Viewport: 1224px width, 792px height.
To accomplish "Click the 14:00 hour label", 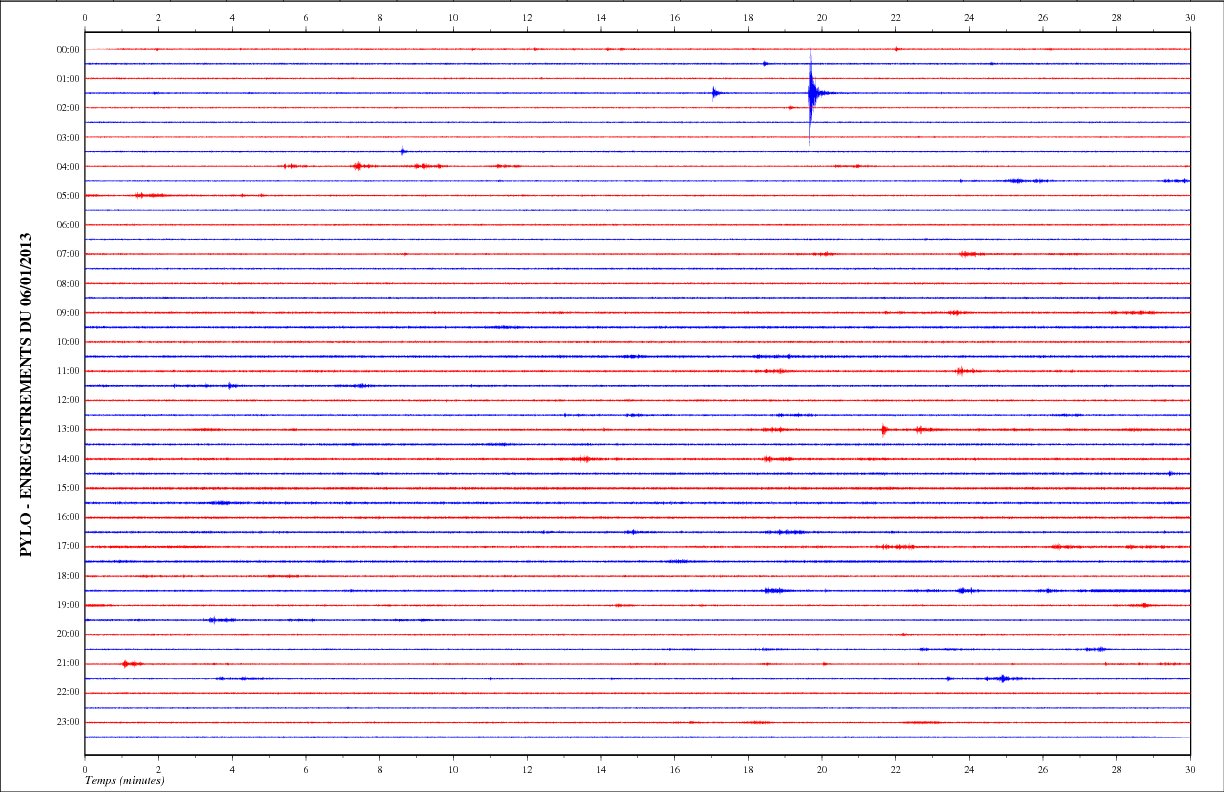I will pos(69,459).
